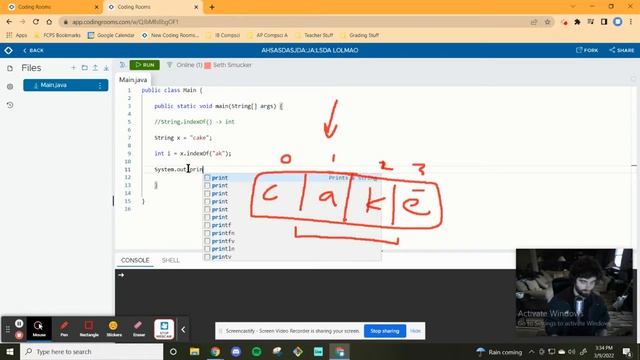Click the Screencastify toolbar grip handle

(8, 329)
